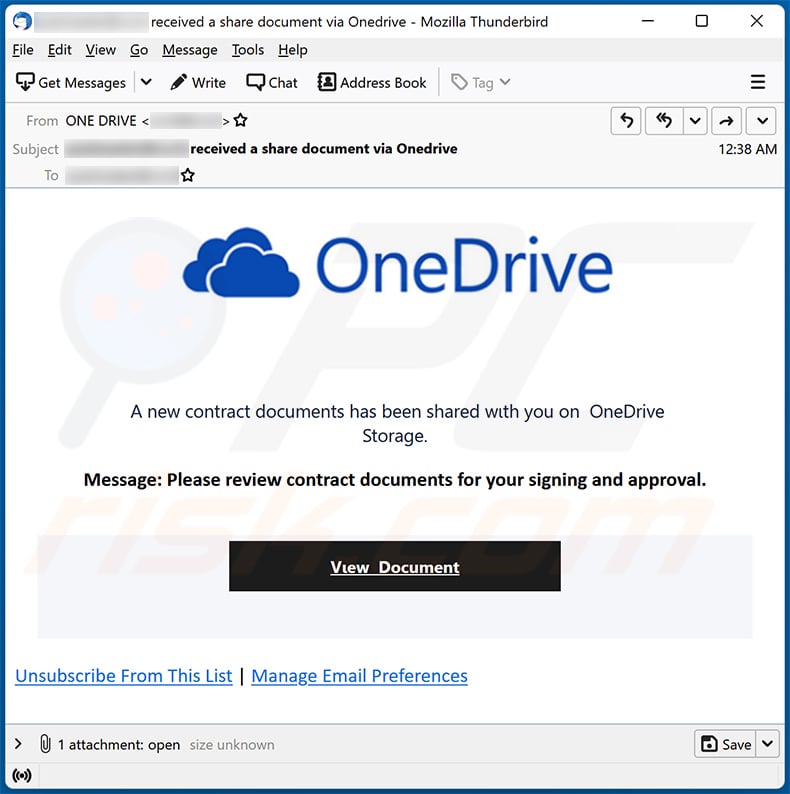Open the Get Messages dropdown arrow
Image resolution: width=790 pixels, height=794 pixels.
coord(146,82)
